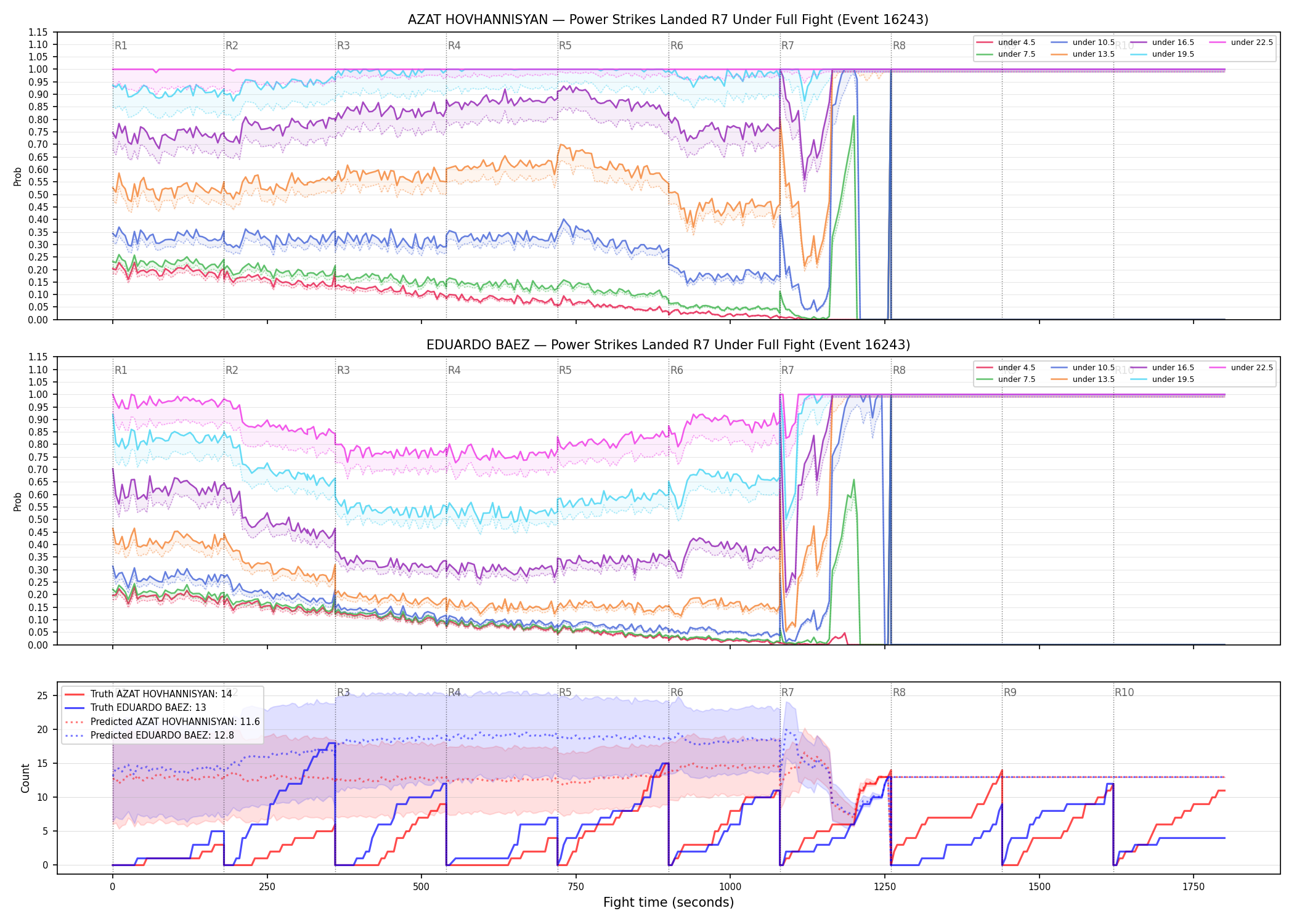The height and width of the screenshot is (924, 1294).
Task: Click the R3 round marker in top chart
Action: point(343,46)
